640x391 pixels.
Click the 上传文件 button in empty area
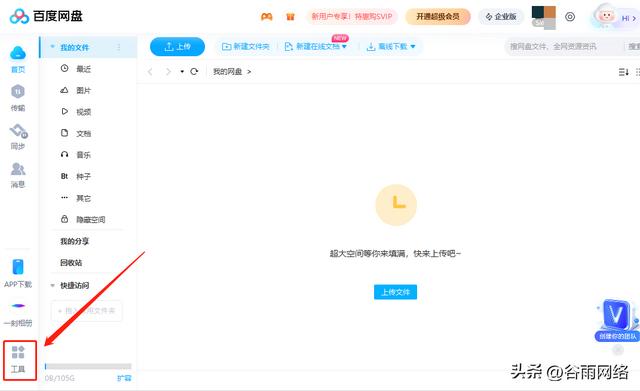(x=396, y=292)
